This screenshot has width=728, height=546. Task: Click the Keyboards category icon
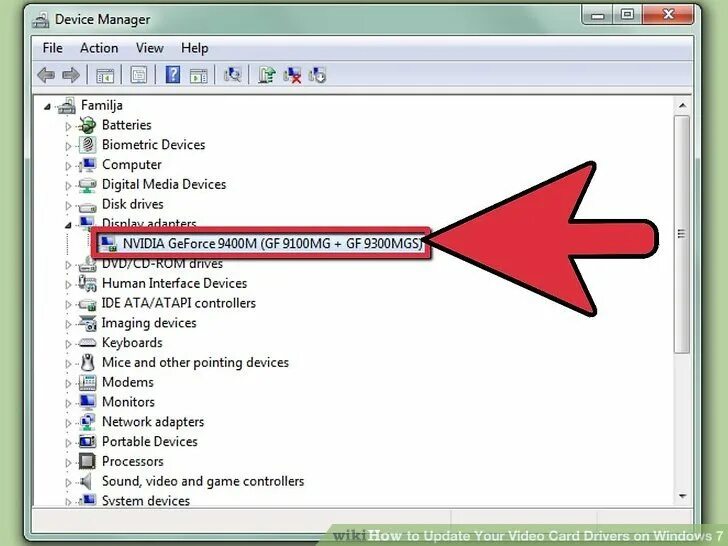tap(87, 343)
